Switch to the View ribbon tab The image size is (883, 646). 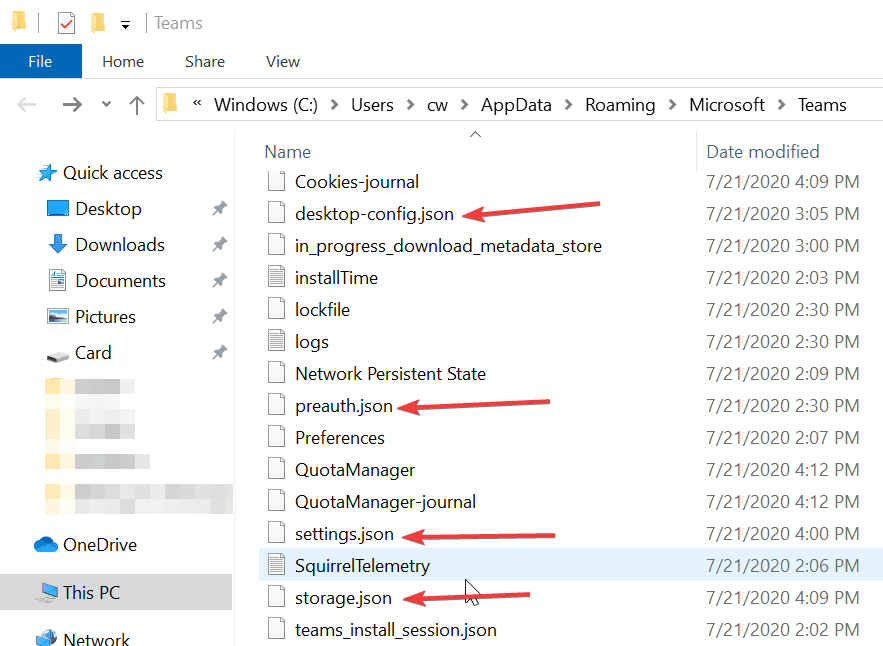(282, 61)
